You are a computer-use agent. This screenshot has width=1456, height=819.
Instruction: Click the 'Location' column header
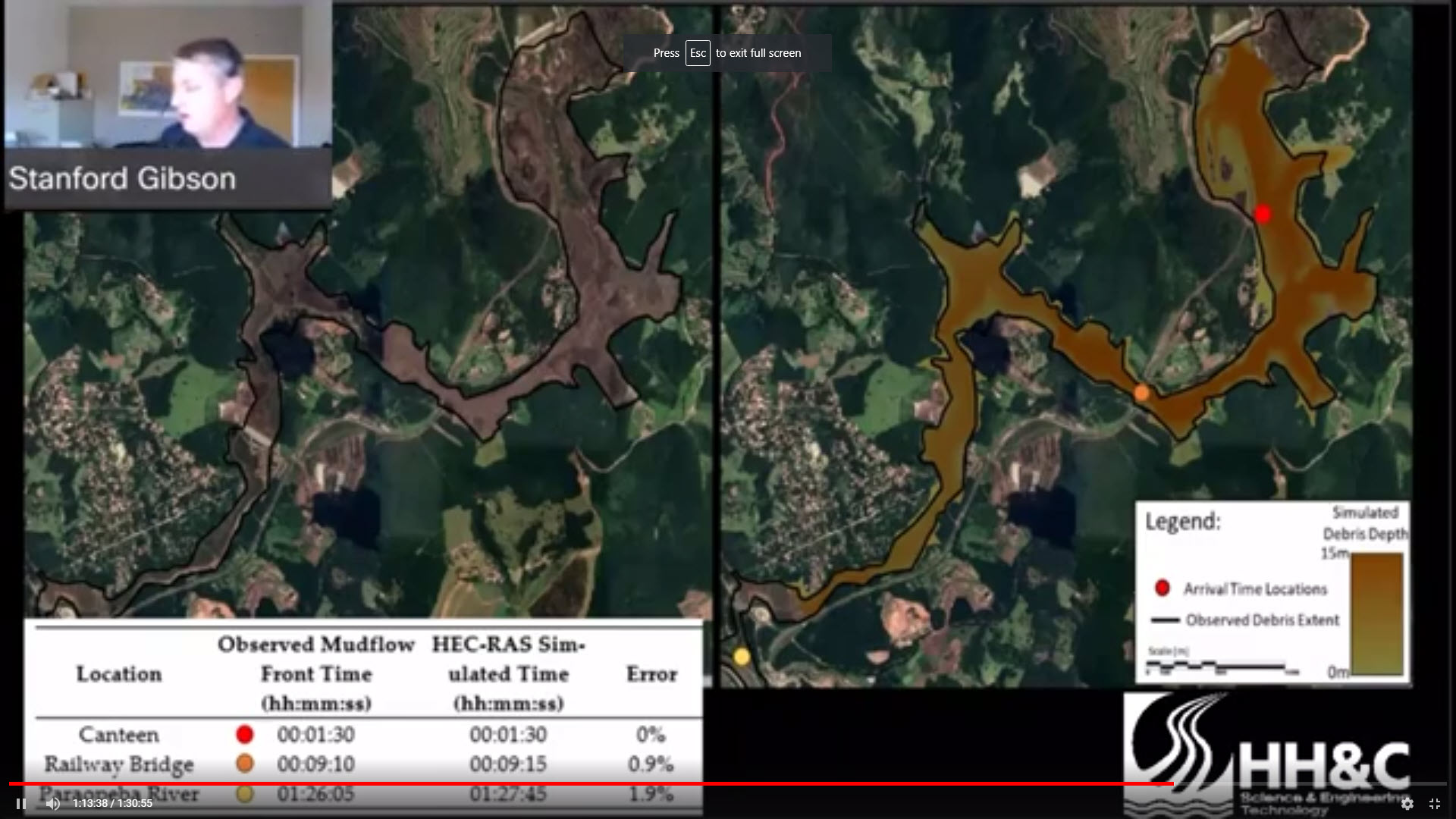pyautogui.click(x=119, y=674)
